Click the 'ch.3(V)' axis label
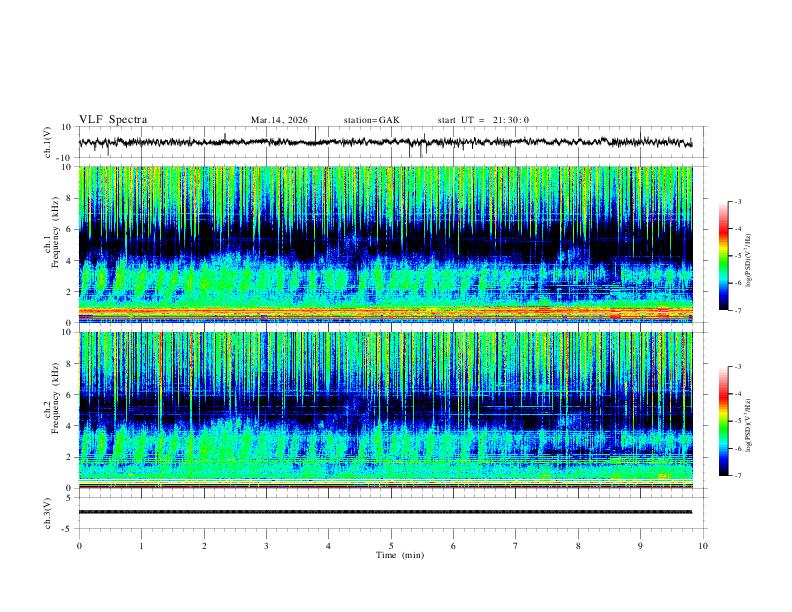This screenshot has width=792, height=612. (48, 514)
